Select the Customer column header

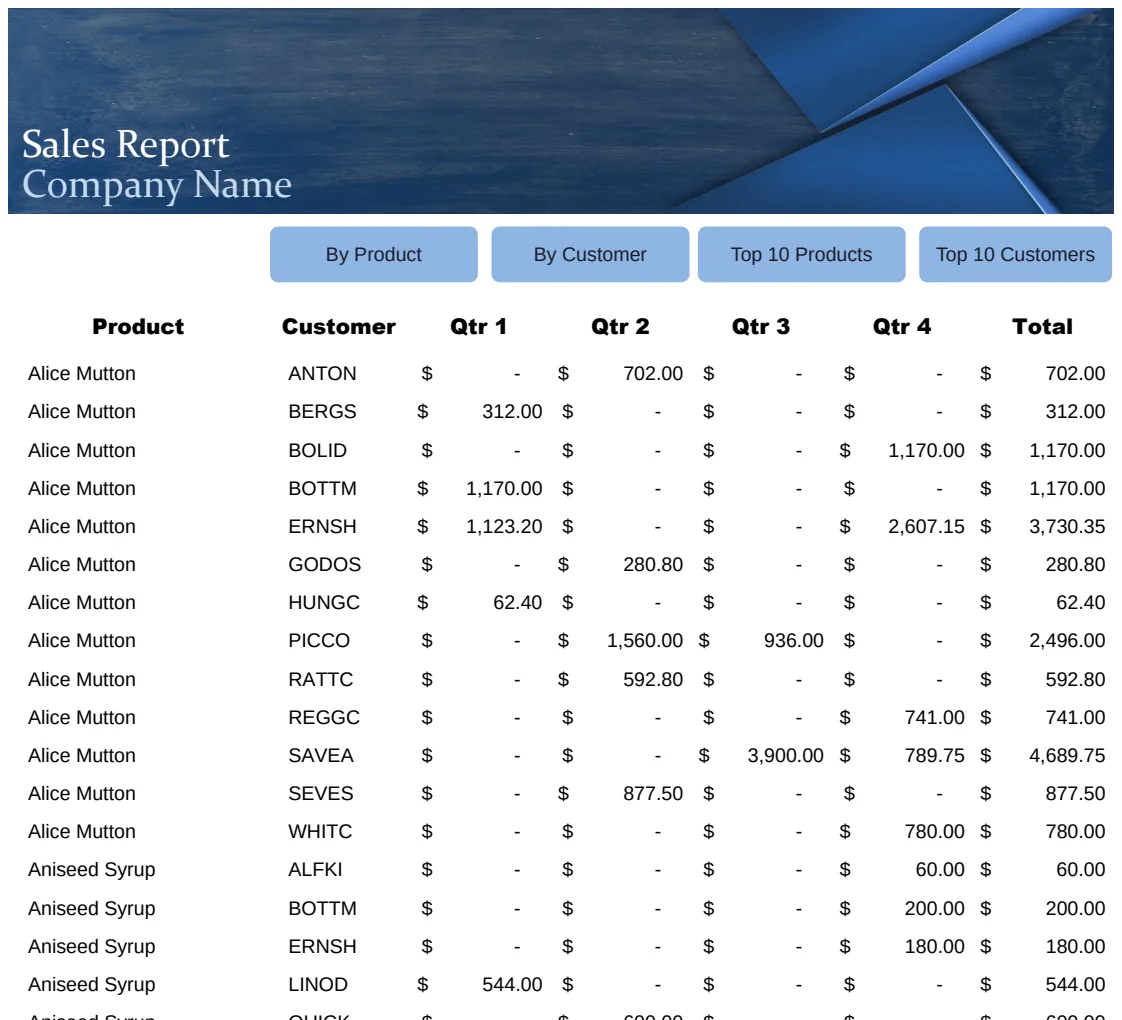coord(338,326)
